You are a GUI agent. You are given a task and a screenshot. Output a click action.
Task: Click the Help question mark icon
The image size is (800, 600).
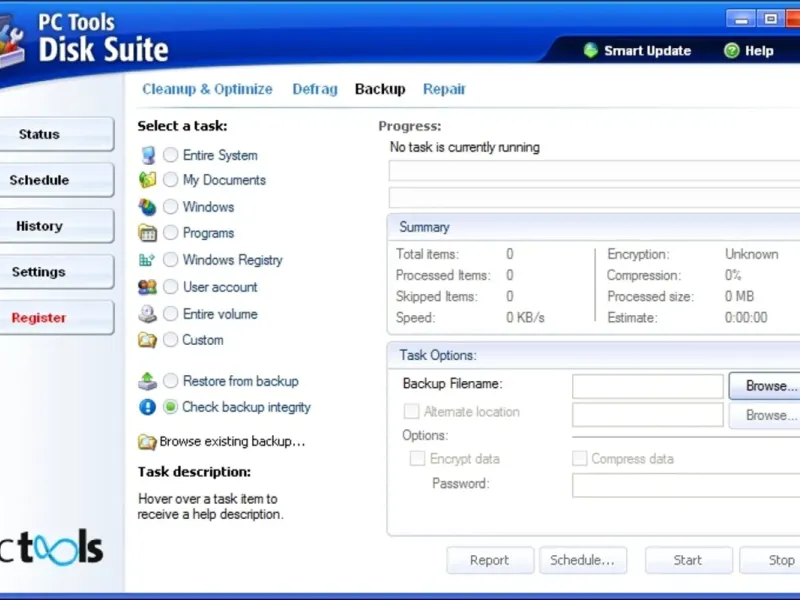pos(732,51)
